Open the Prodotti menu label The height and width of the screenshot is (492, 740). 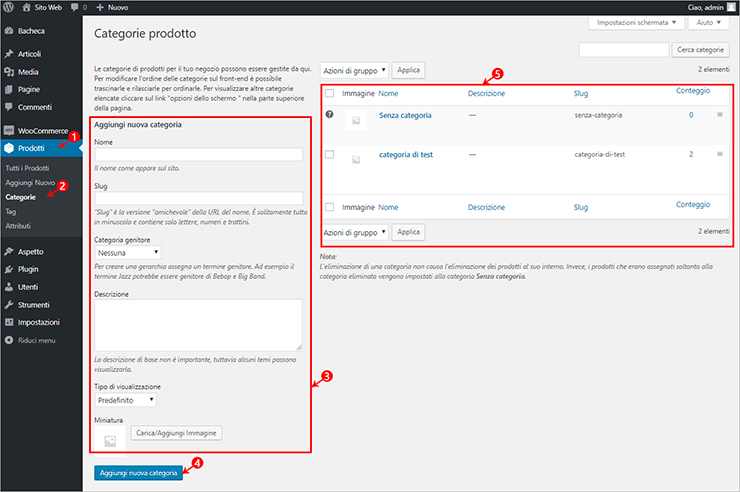pos(31,148)
